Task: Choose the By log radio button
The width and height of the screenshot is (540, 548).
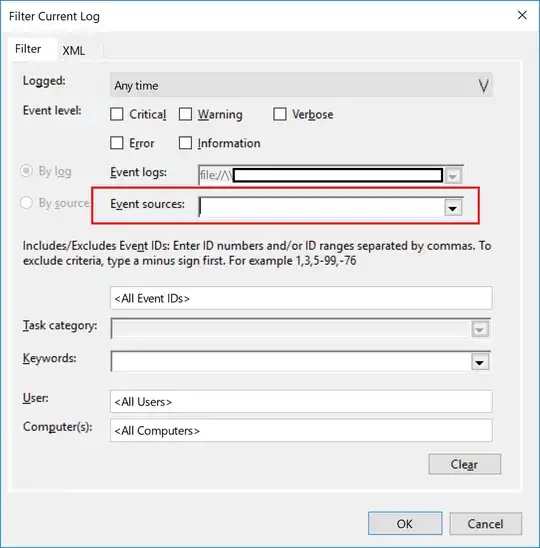Action: coord(26,171)
